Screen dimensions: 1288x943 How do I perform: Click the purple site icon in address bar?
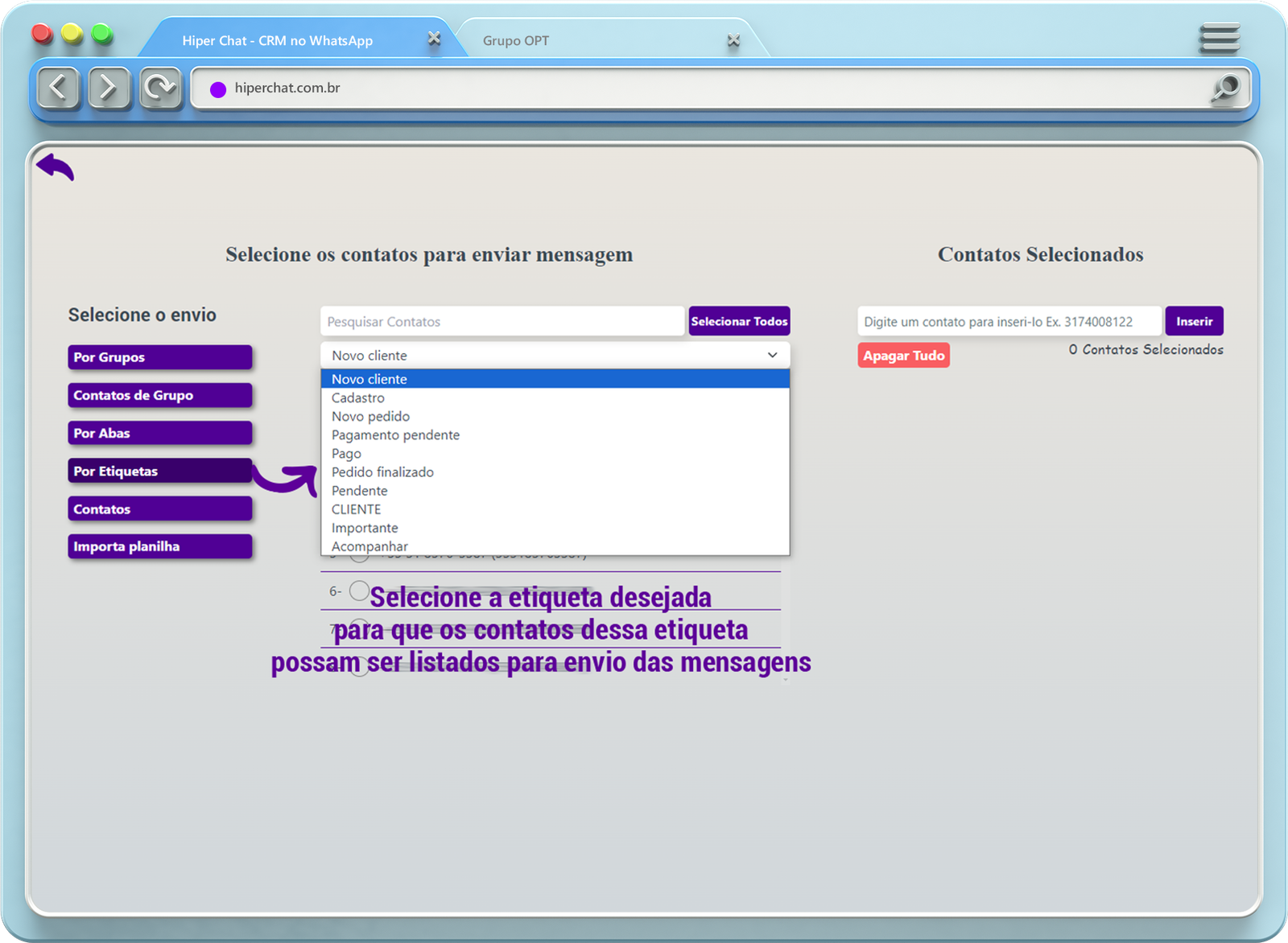point(218,89)
